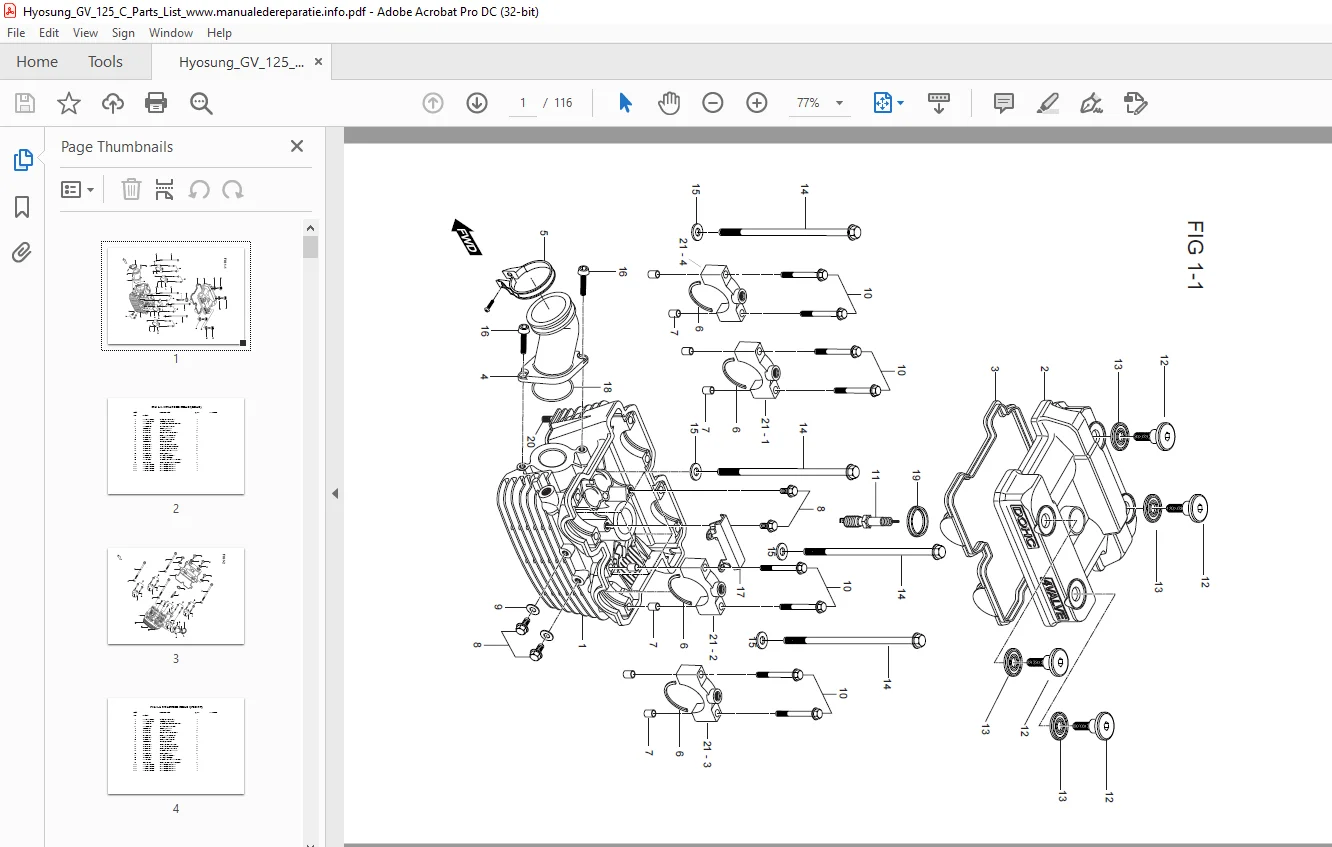Show the Page Thumbnails panel icon

22,160
